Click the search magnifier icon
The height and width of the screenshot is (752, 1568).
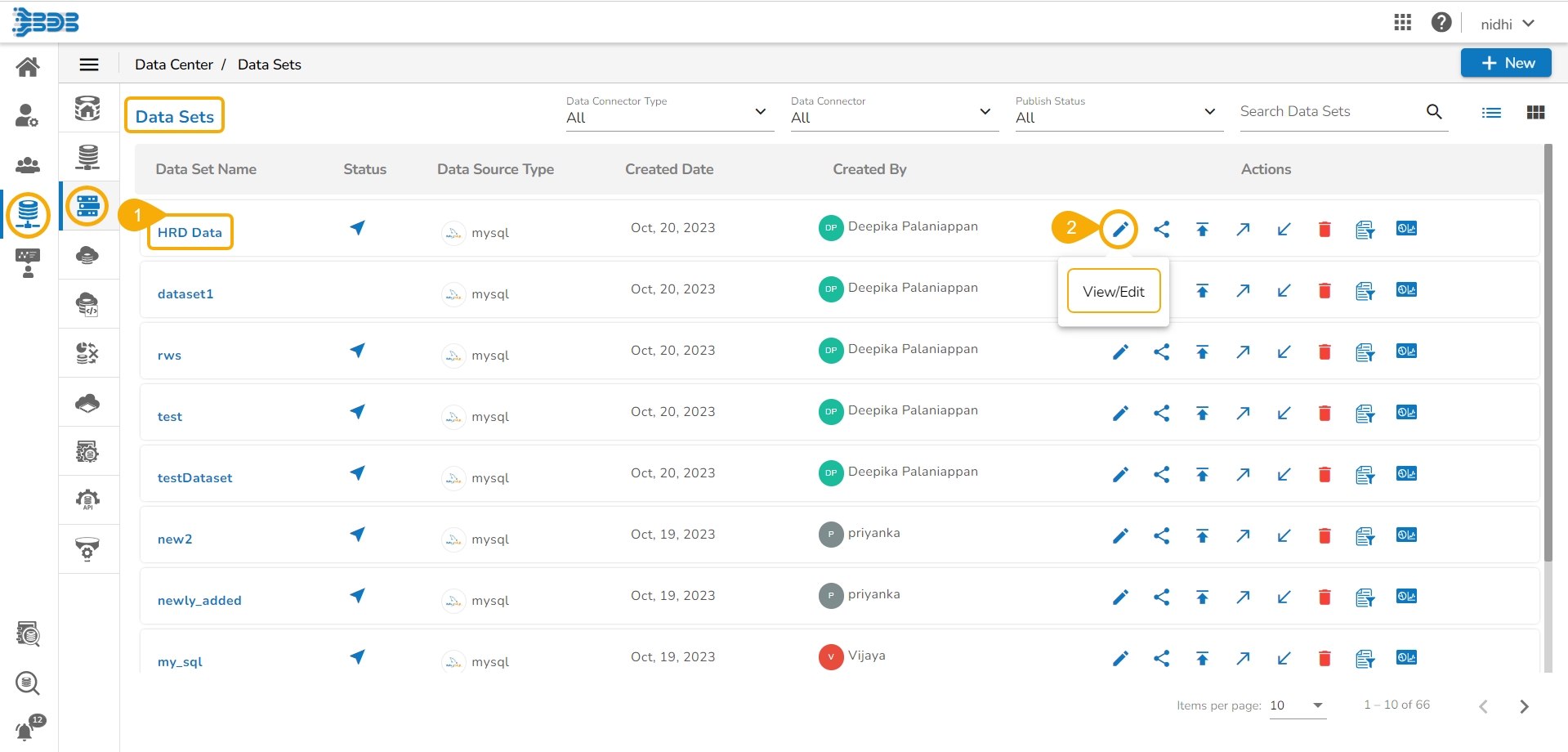coord(1434,112)
